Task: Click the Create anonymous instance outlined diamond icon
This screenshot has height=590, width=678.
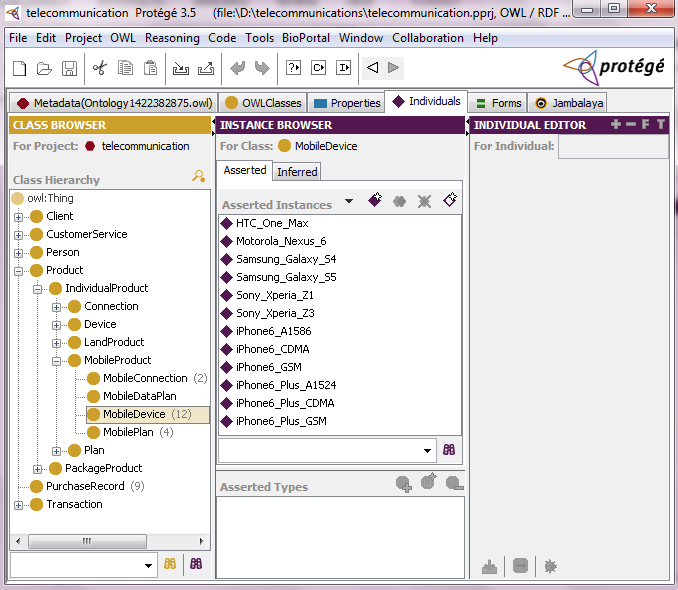Action: (x=450, y=200)
